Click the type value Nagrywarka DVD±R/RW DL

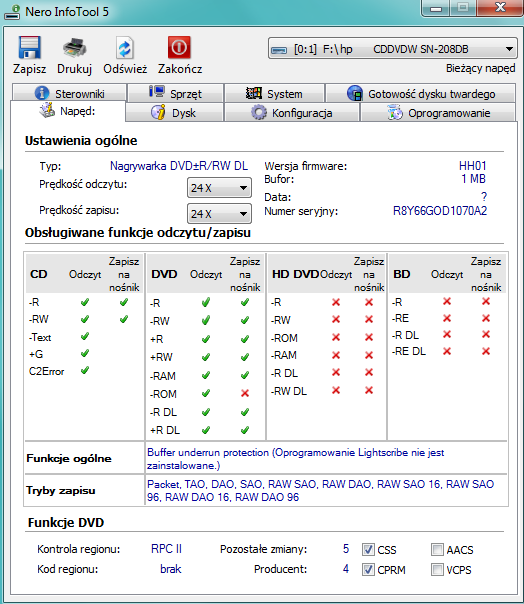point(179,166)
